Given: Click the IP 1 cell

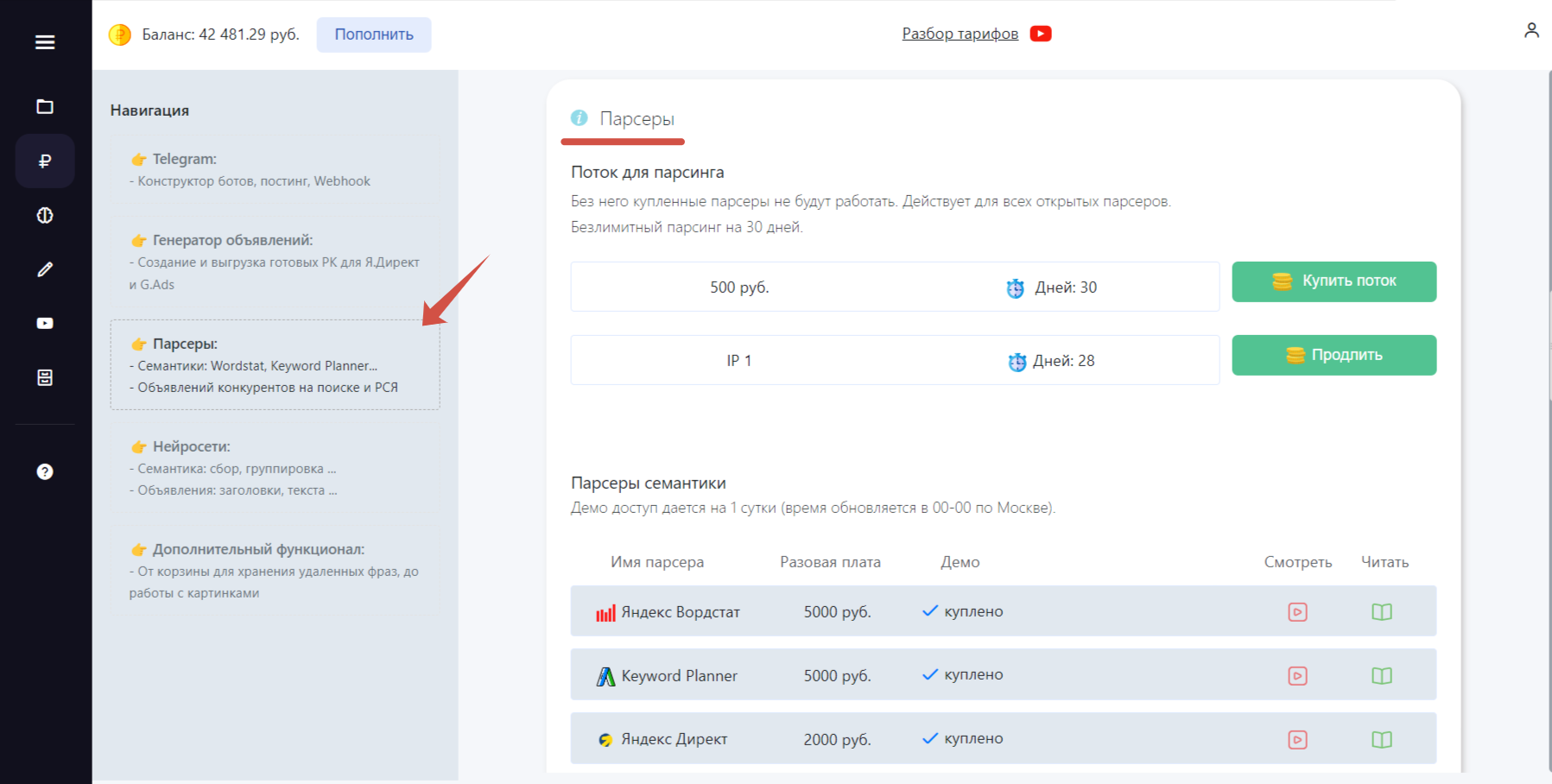Looking at the screenshot, I should (739, 361).
